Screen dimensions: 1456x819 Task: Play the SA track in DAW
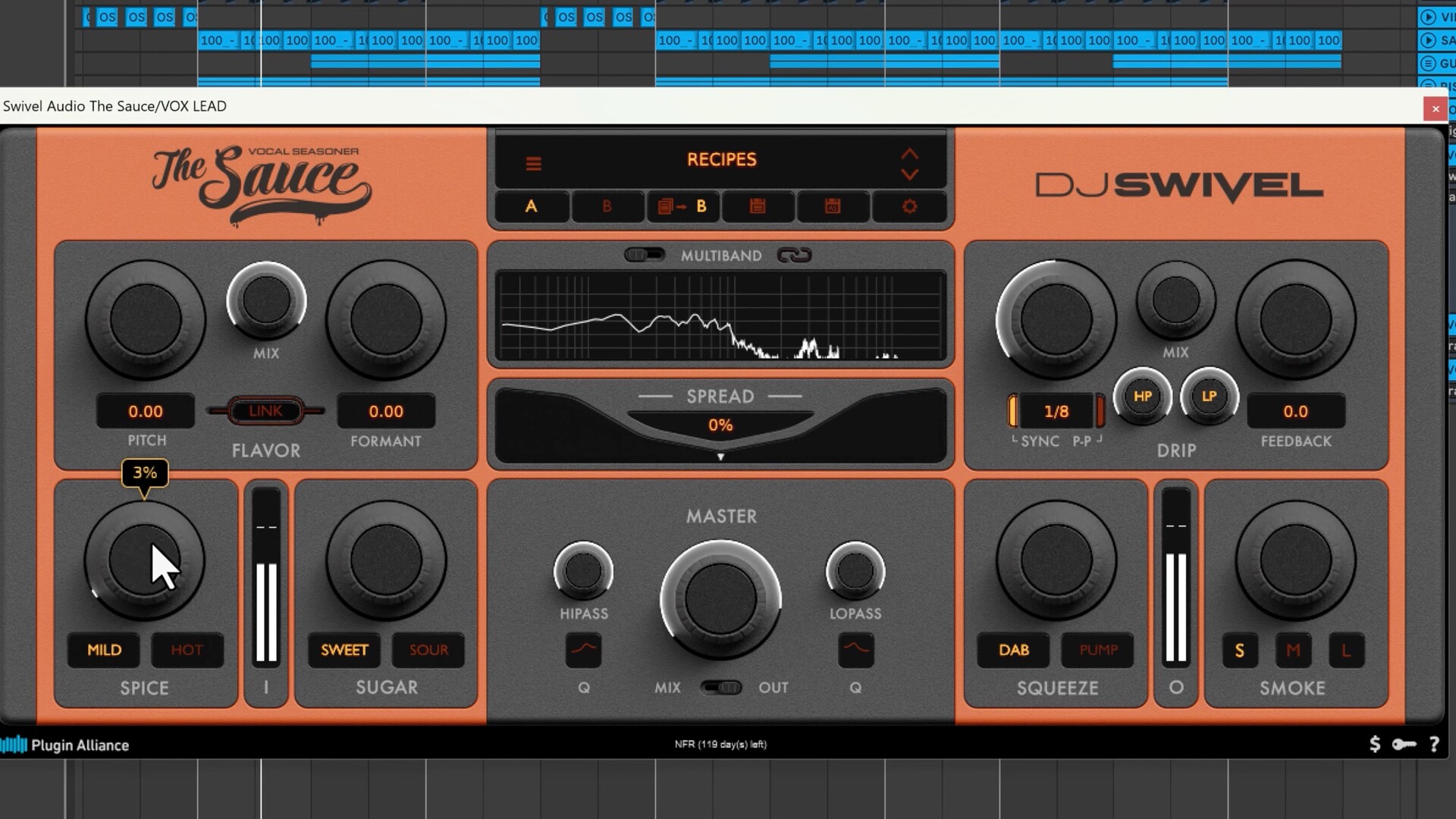pyautogui.click(x=1428, y=40)
